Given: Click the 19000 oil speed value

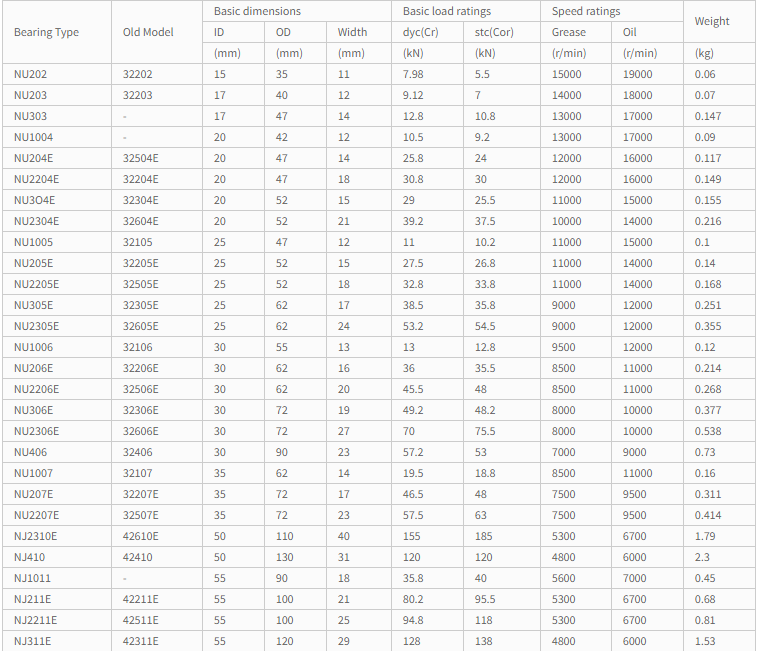Looking at the screenshot, I should pyautogui.click(x=637, y=74).
